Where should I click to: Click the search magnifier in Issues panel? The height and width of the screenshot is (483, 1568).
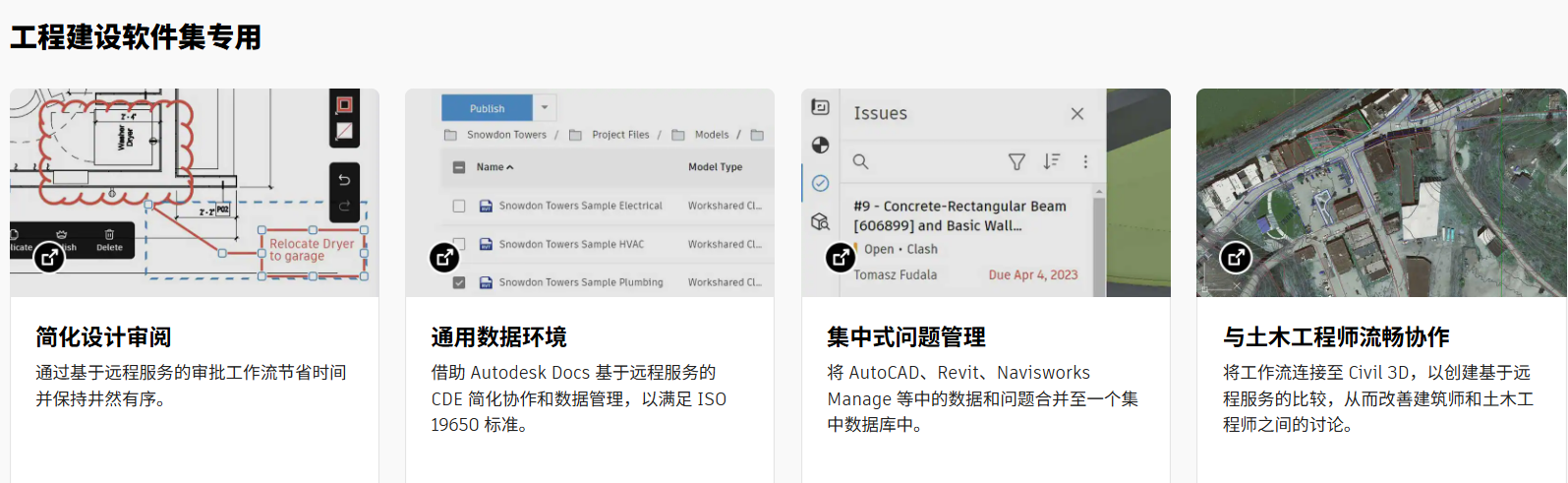tap(860, 161)
